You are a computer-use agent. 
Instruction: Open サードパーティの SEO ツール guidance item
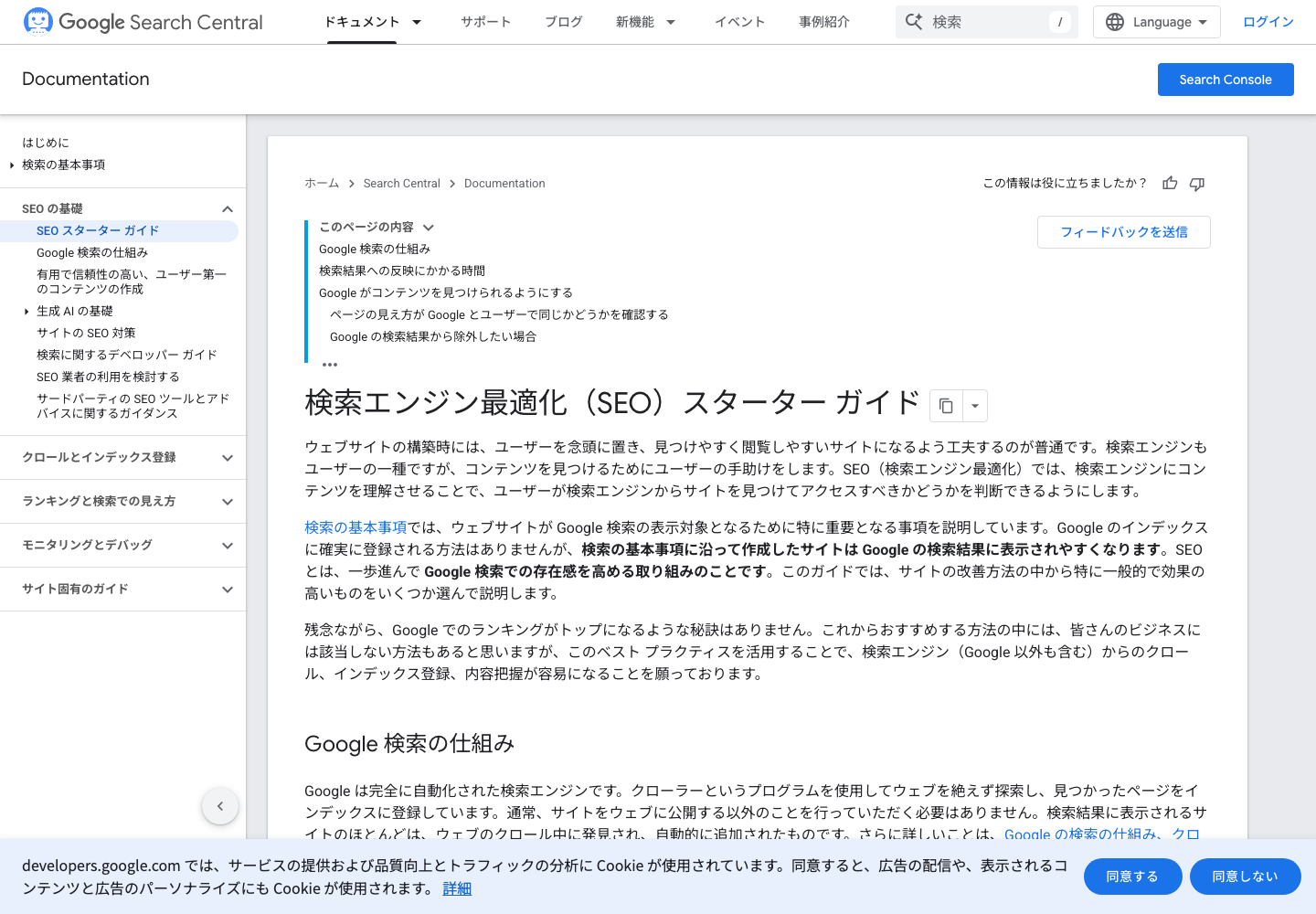tap(133, 406)
